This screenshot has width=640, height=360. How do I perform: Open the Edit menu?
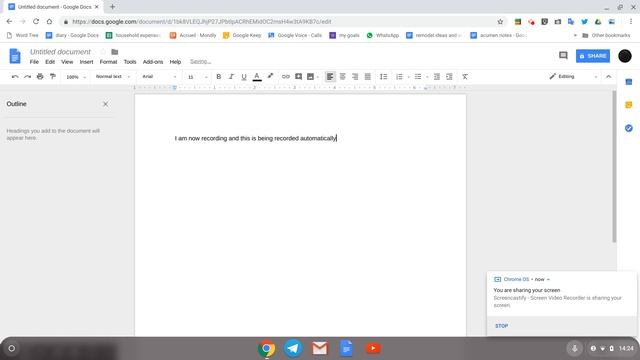[50, 62]
